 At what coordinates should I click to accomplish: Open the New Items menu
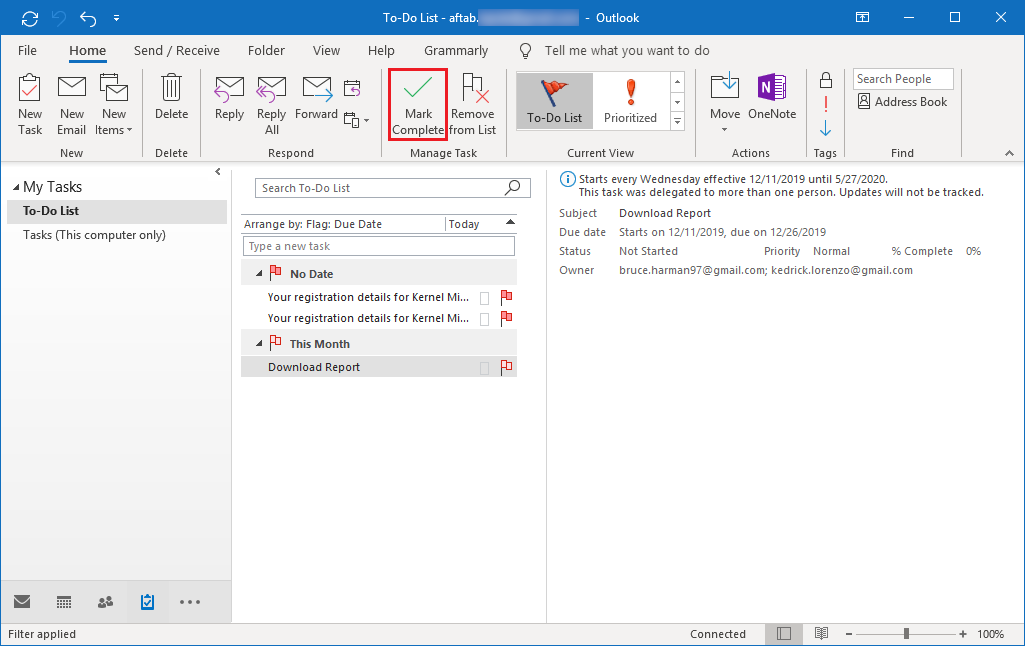(114, 105)
